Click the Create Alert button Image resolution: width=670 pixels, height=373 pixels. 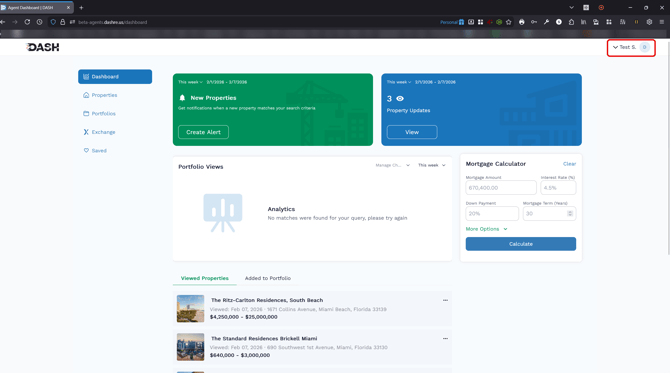(203, 132)
